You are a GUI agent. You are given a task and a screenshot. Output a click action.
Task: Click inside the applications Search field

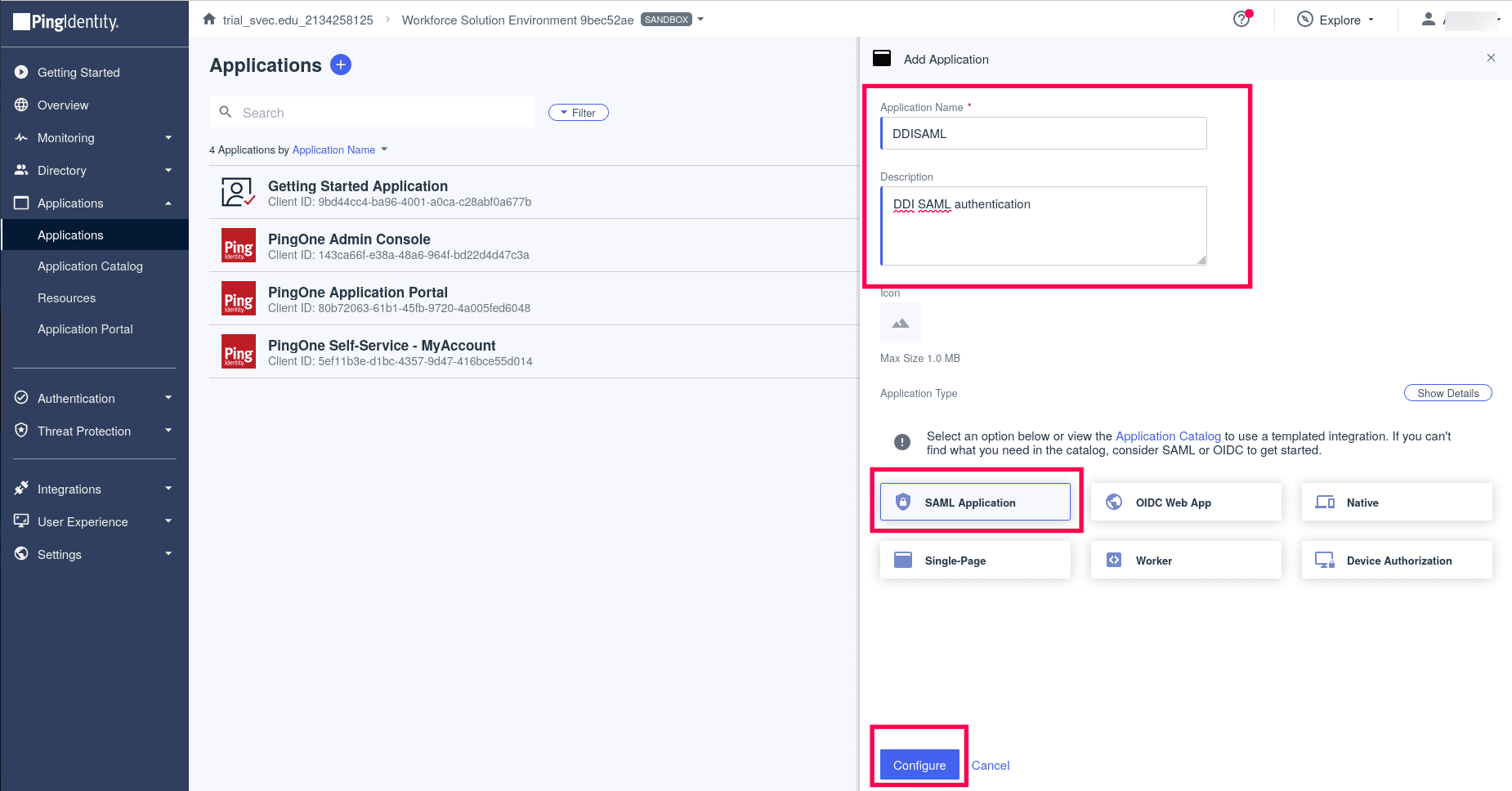[x=372, y=112]
